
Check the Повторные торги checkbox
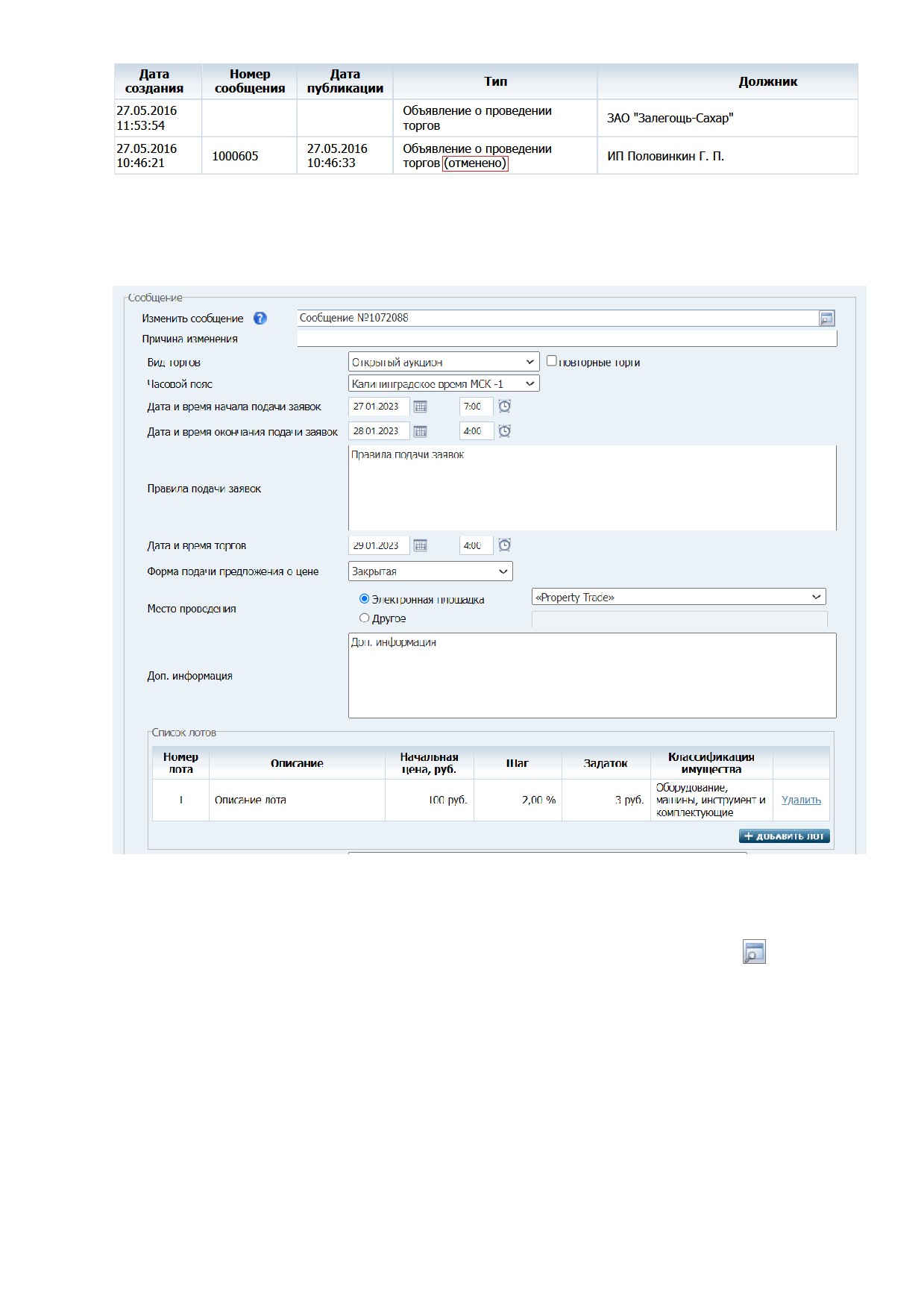551,361
